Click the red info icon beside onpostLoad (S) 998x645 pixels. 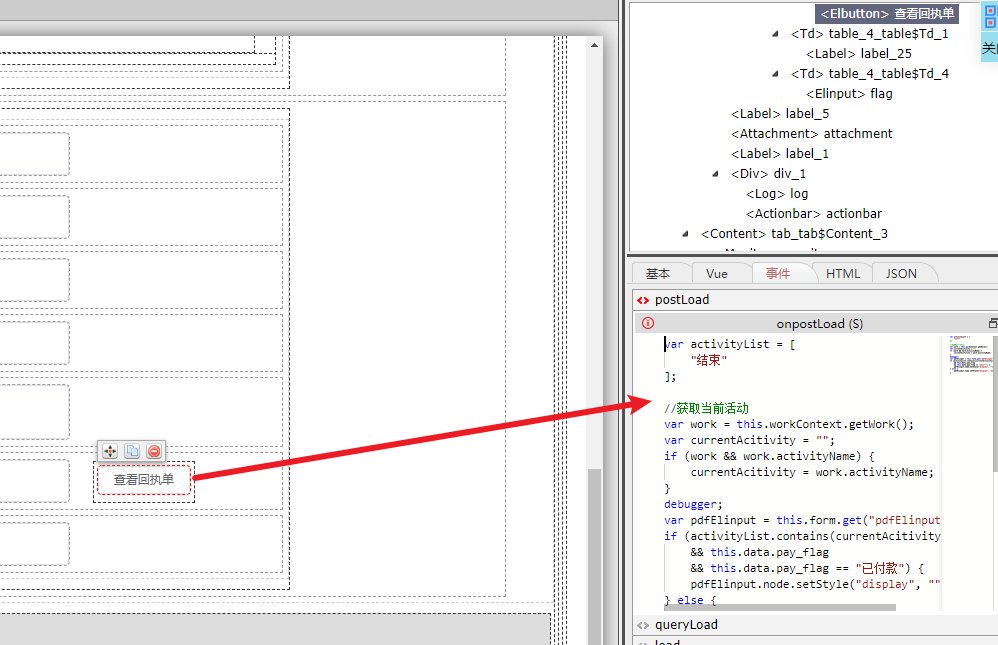click(647, 323)
